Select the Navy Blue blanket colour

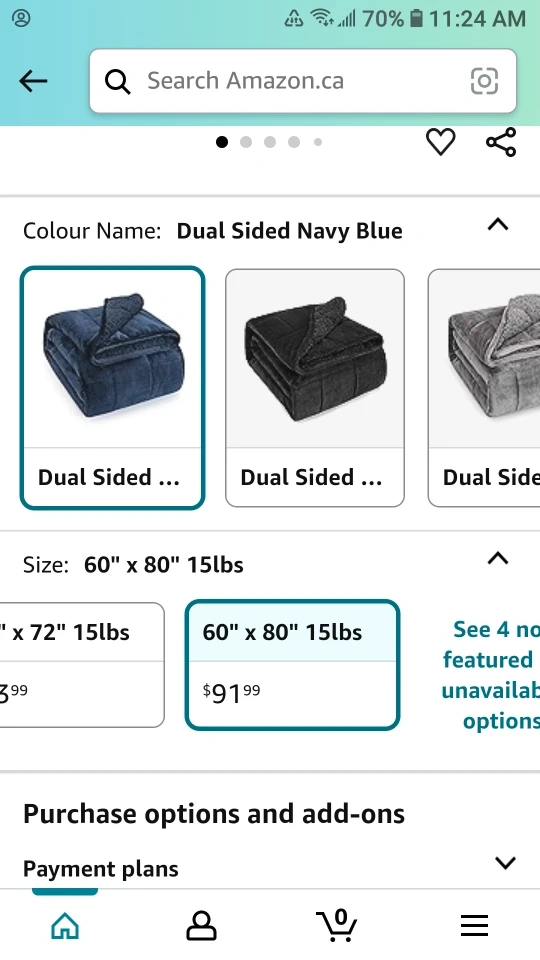113,388
